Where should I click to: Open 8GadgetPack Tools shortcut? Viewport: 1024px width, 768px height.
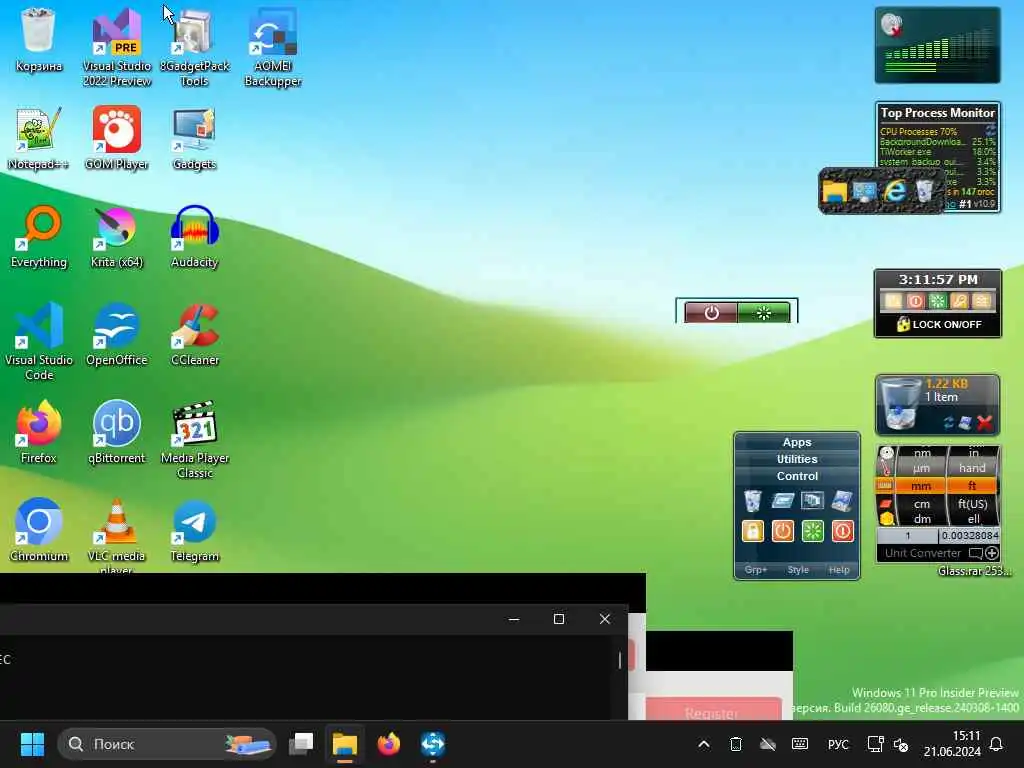tap(195, 47)
